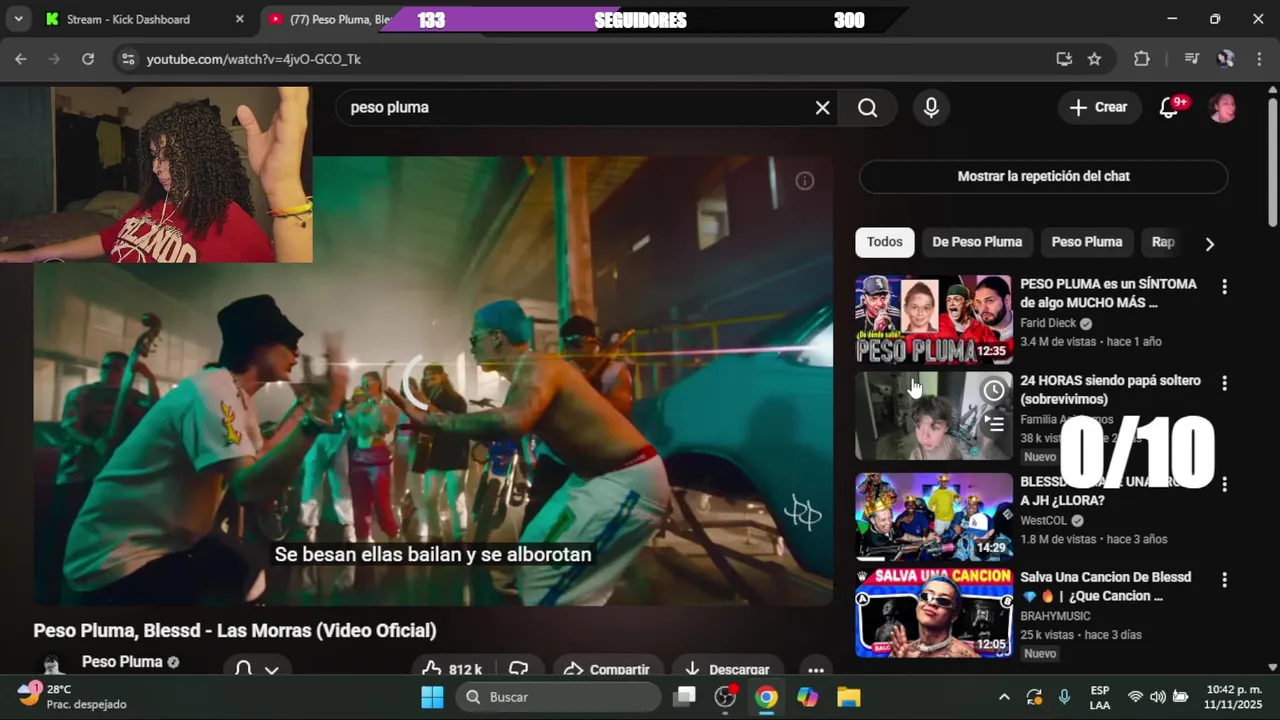Open Google Chrome from the taskbar
The width and height of the screenshot is (1280, 720).
pyautogui.click(x=766, y=697)
